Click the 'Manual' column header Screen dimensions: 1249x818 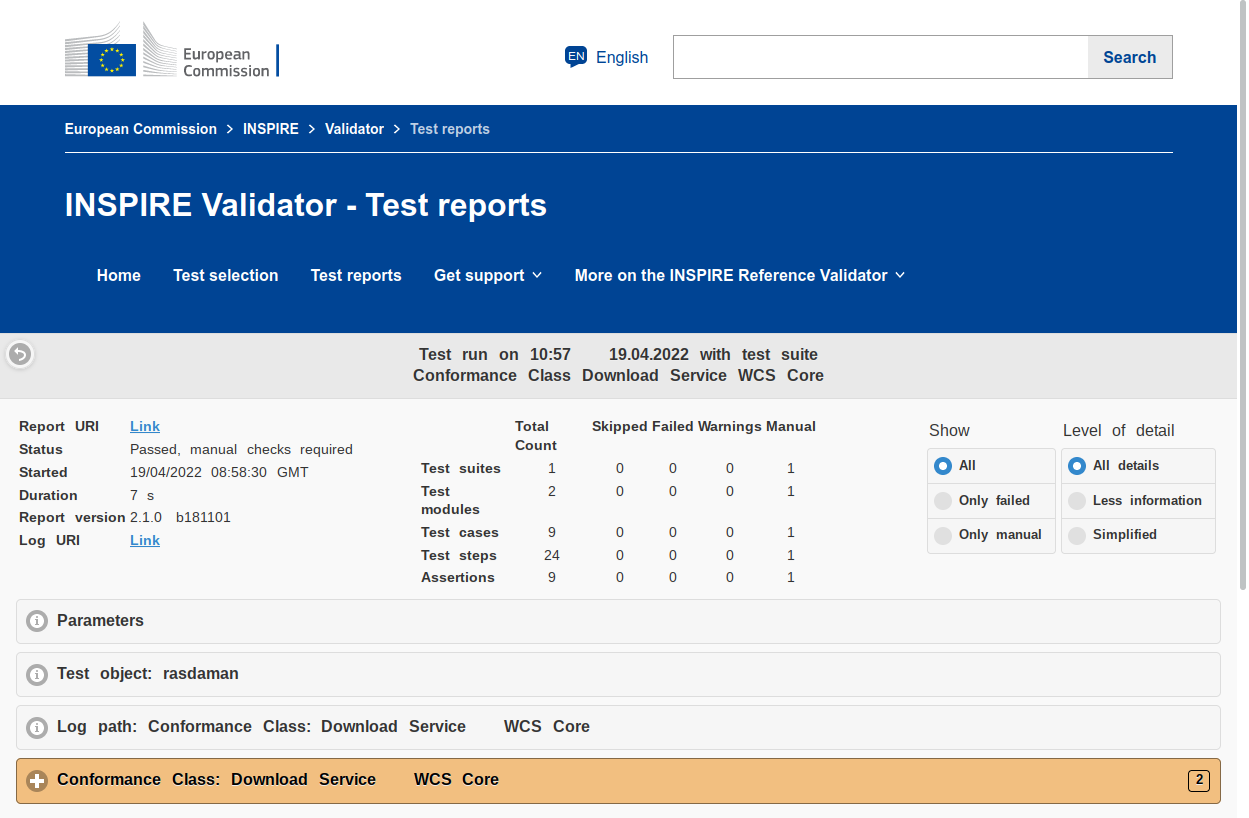(x=791, y=426)
